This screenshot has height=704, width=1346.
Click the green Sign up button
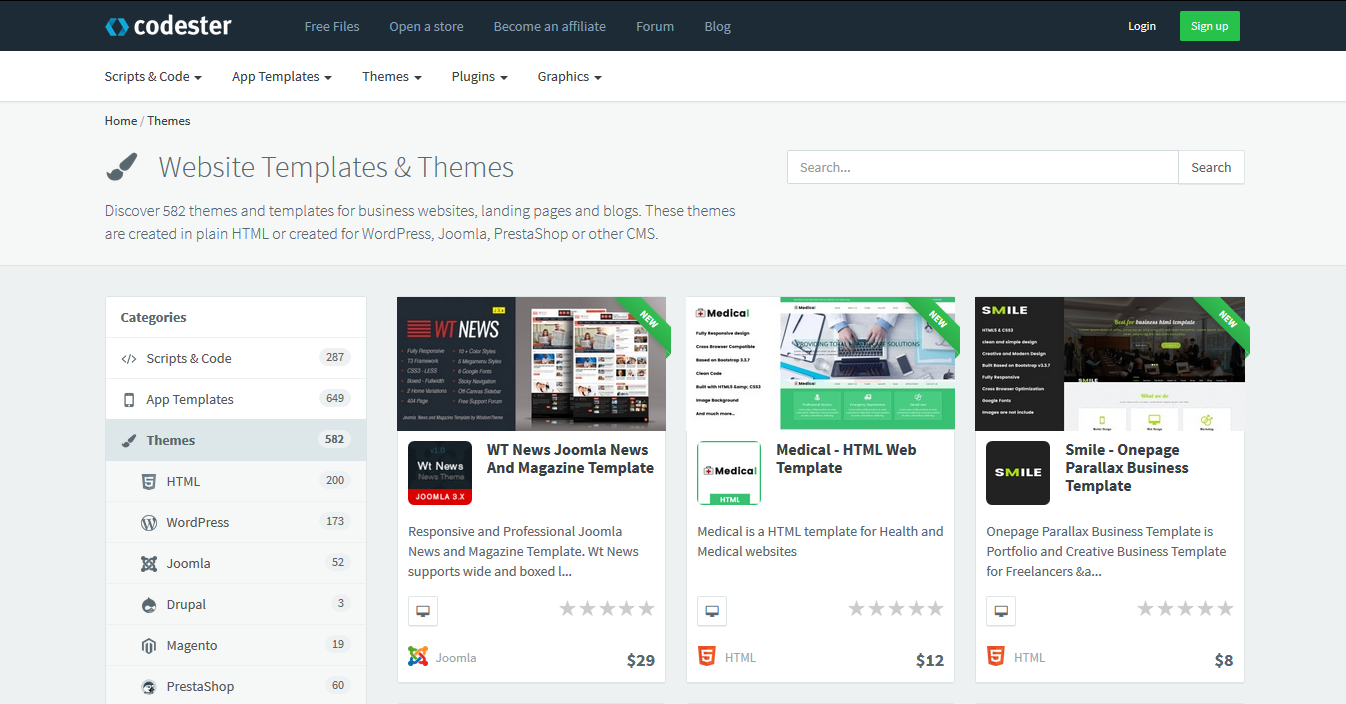pos(1209,26)
